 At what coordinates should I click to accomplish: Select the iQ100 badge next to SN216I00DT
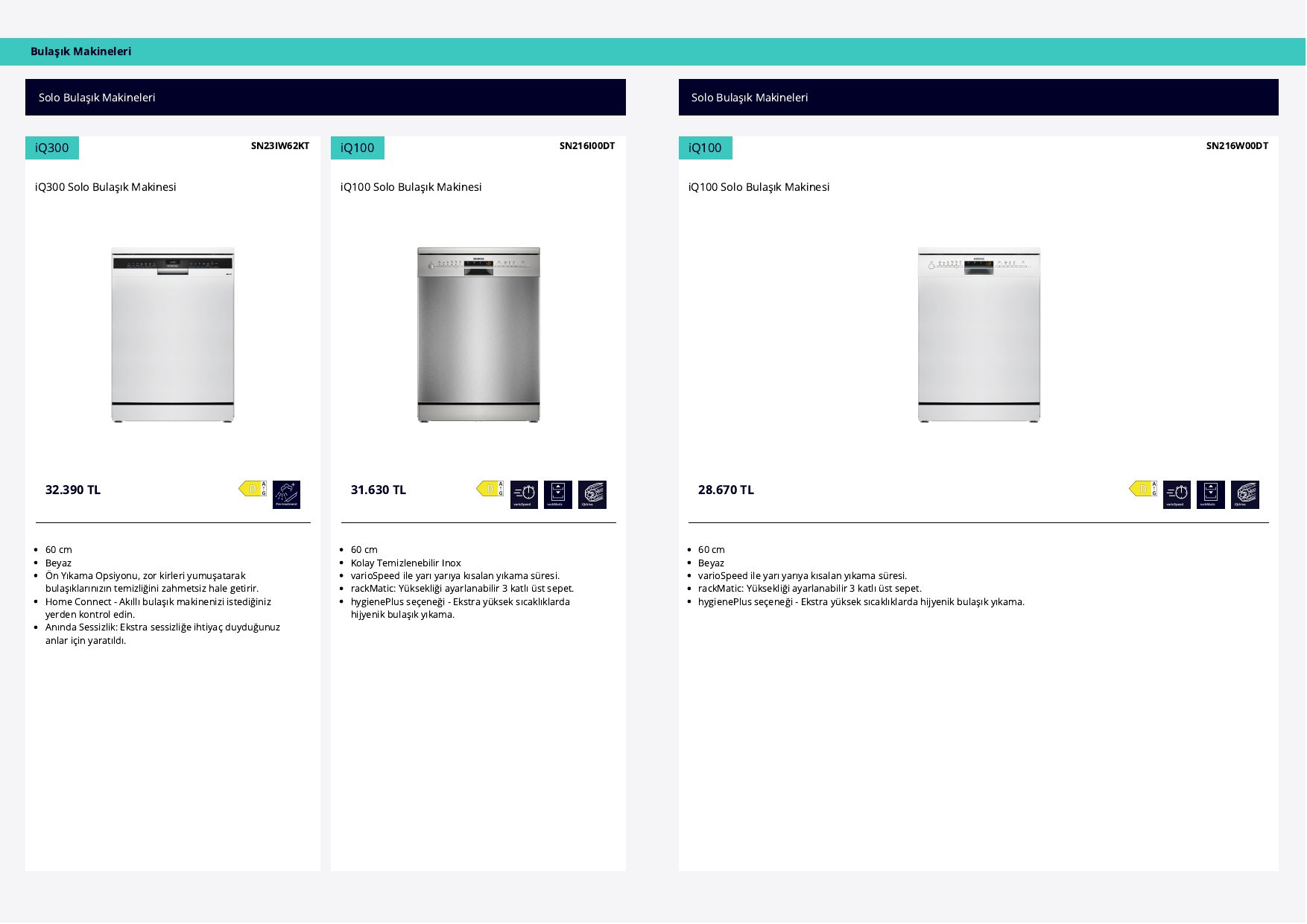(x=358, y=148)
